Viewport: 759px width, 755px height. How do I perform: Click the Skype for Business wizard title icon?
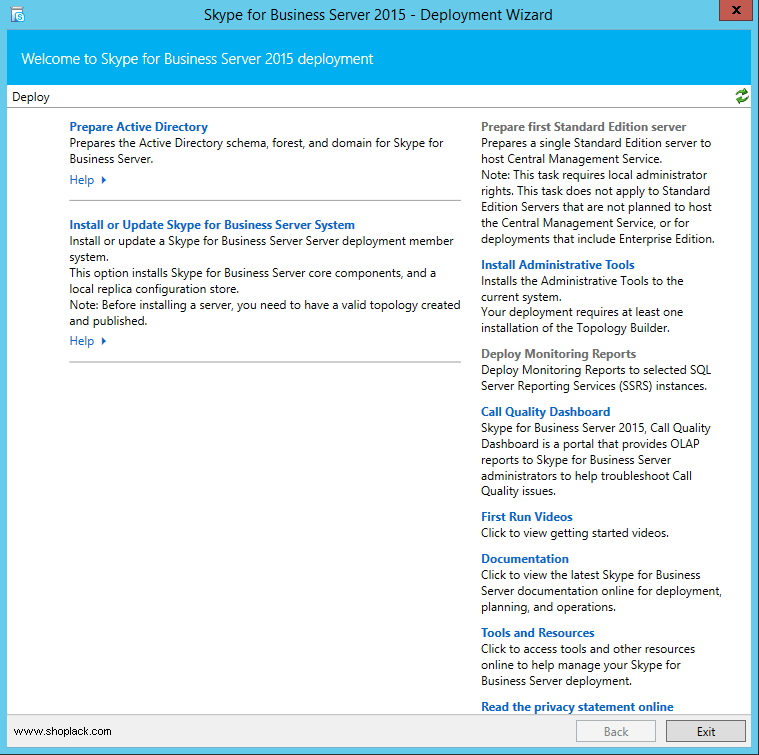click(17, 15)
